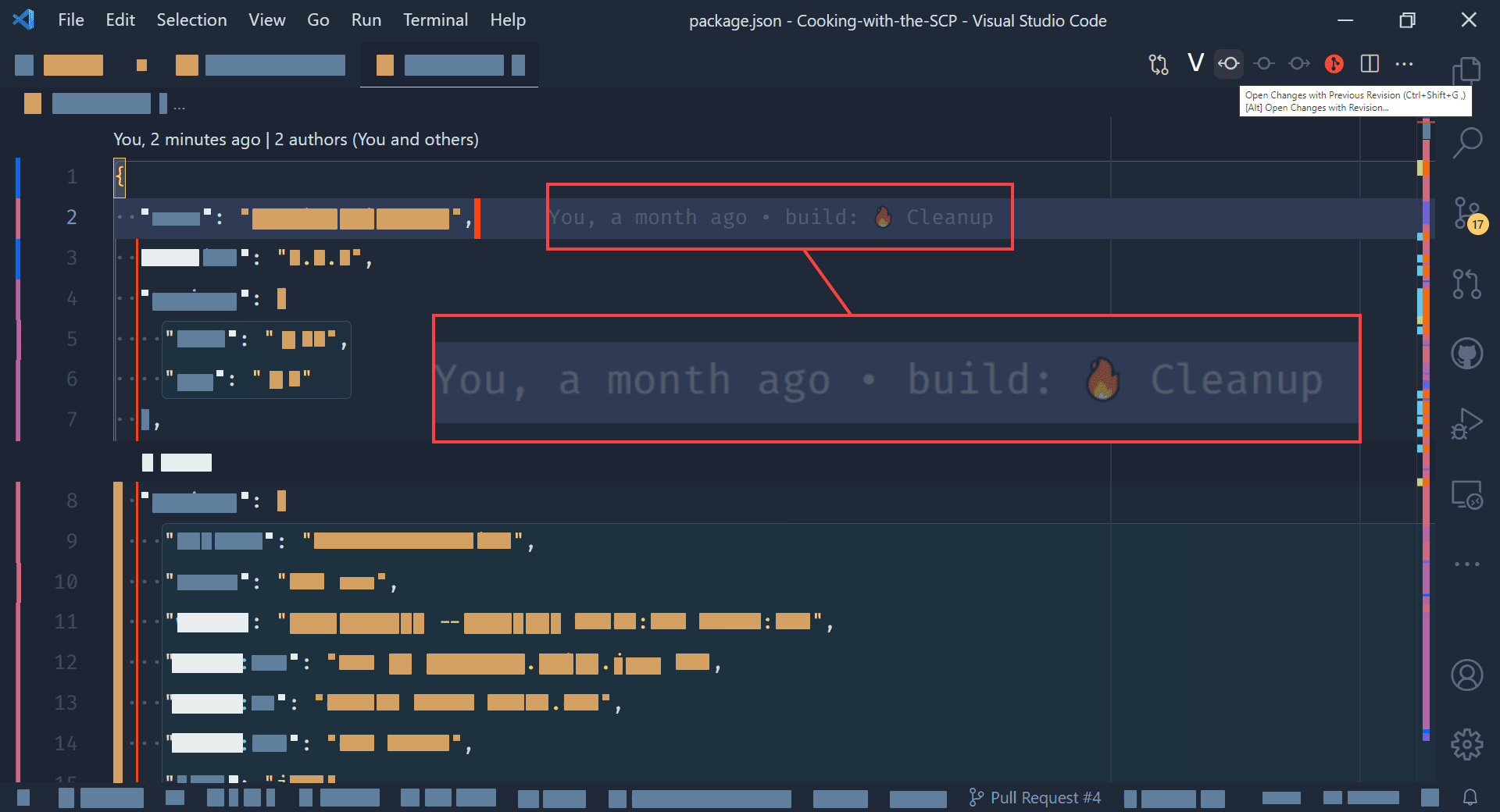This screenshot has width=1500, height=812.
Task: Open Changes with Next Revision
Action: pyautogui.click(x=1298, y=64)
